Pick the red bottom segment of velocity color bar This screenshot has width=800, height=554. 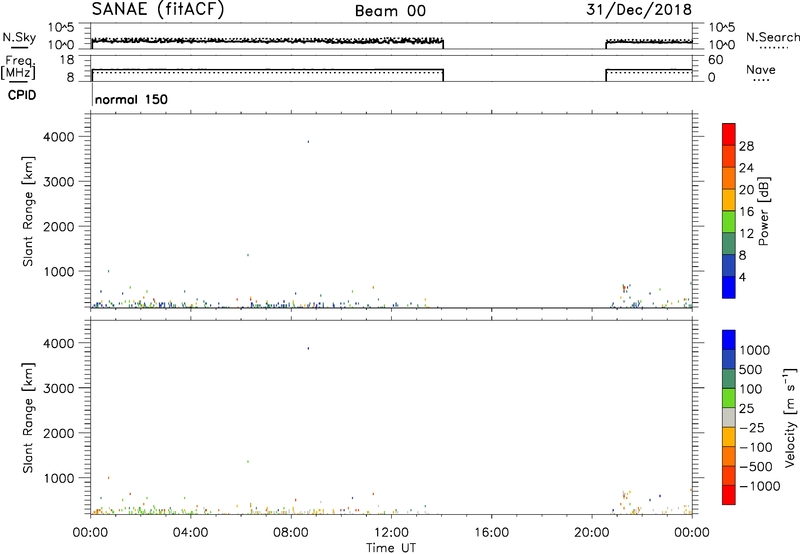tap(729, 495)
